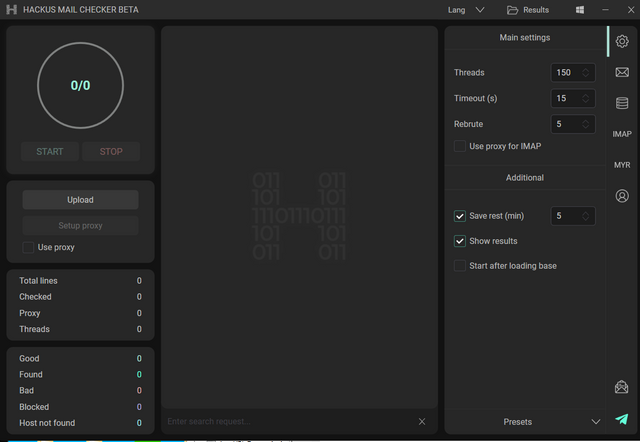
Task: Click the open envelope icon near bottom
Action: click(622, 387)
